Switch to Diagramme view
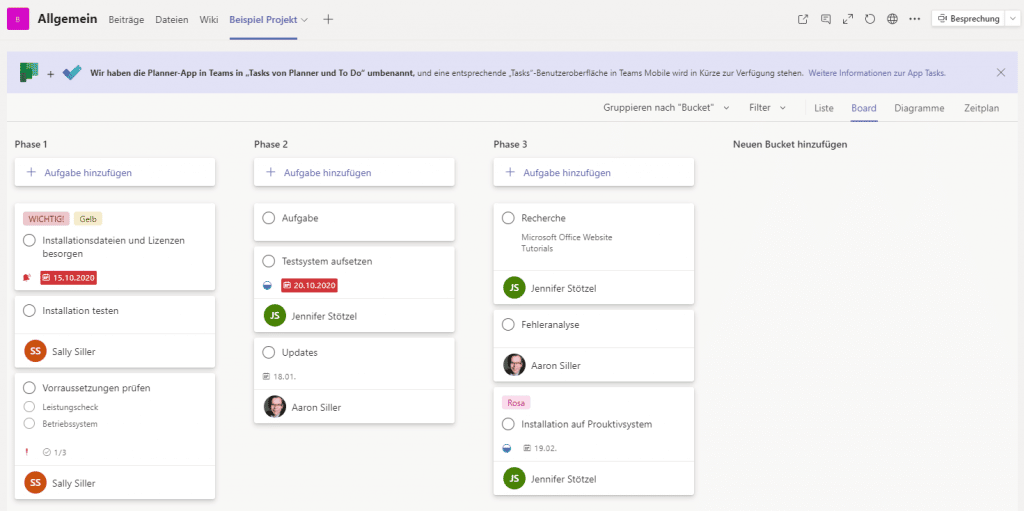The height and width of the screenshot is (511, 1024). [x=919, y=108]
